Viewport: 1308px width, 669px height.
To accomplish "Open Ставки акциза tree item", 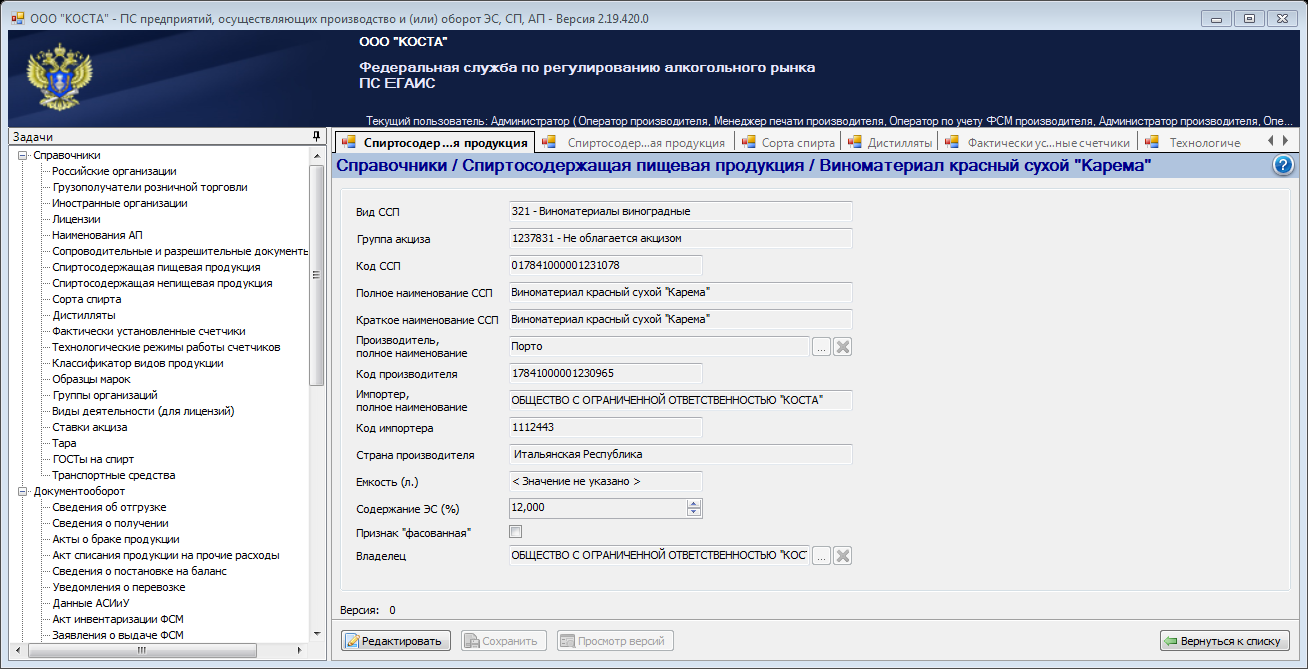I will click(90, 427).
